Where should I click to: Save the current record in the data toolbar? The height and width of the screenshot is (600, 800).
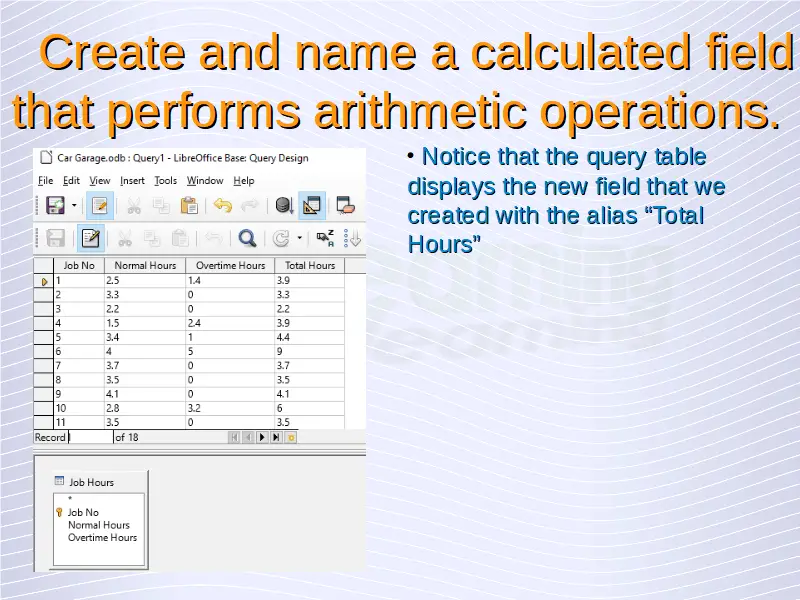click(x=56, y=238)
